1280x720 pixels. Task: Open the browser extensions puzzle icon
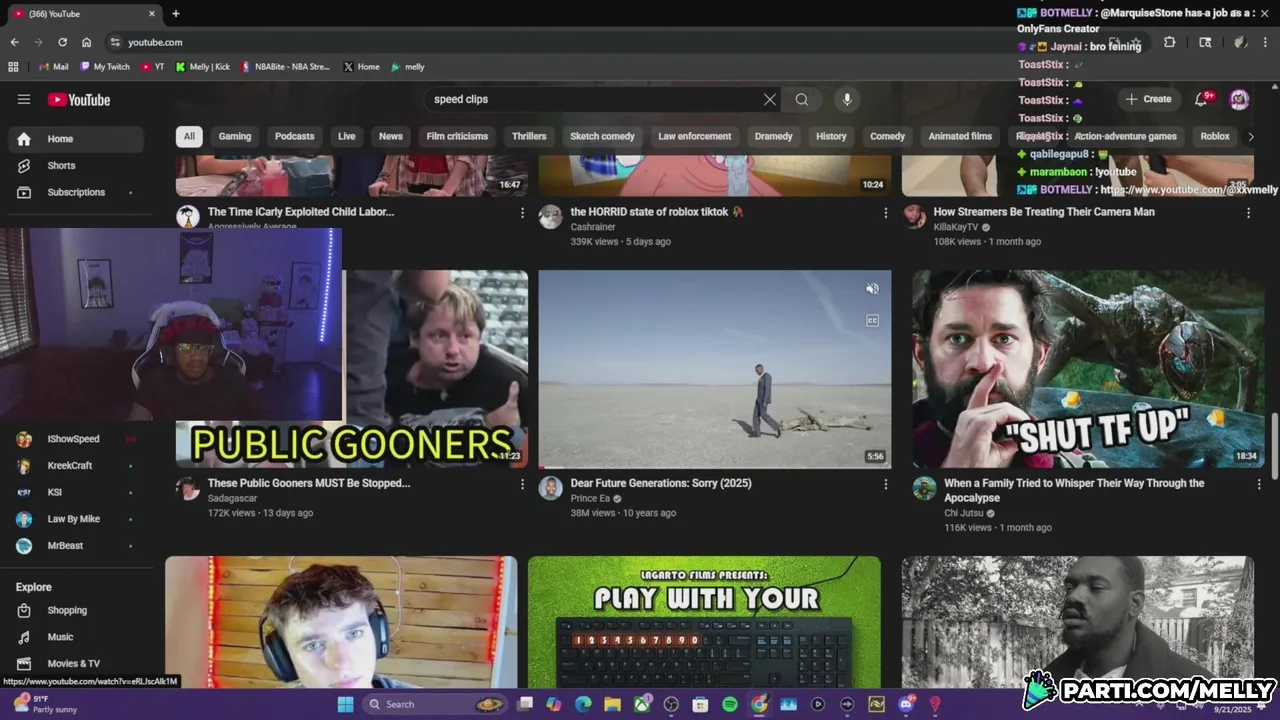(x=1169, y=42)
